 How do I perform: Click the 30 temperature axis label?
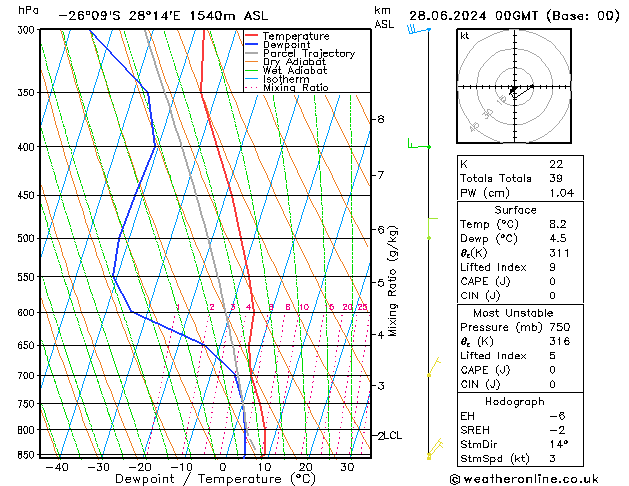pyautogui.click(x=347, y=467)
